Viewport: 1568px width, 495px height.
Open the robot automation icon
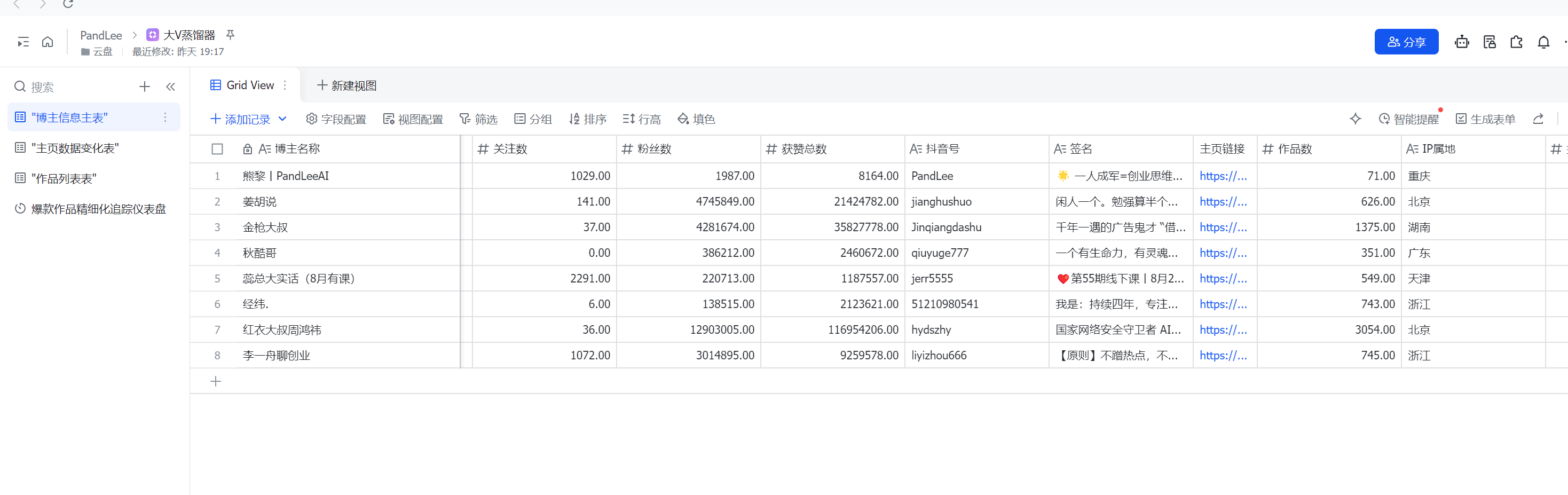(1461, 42)
